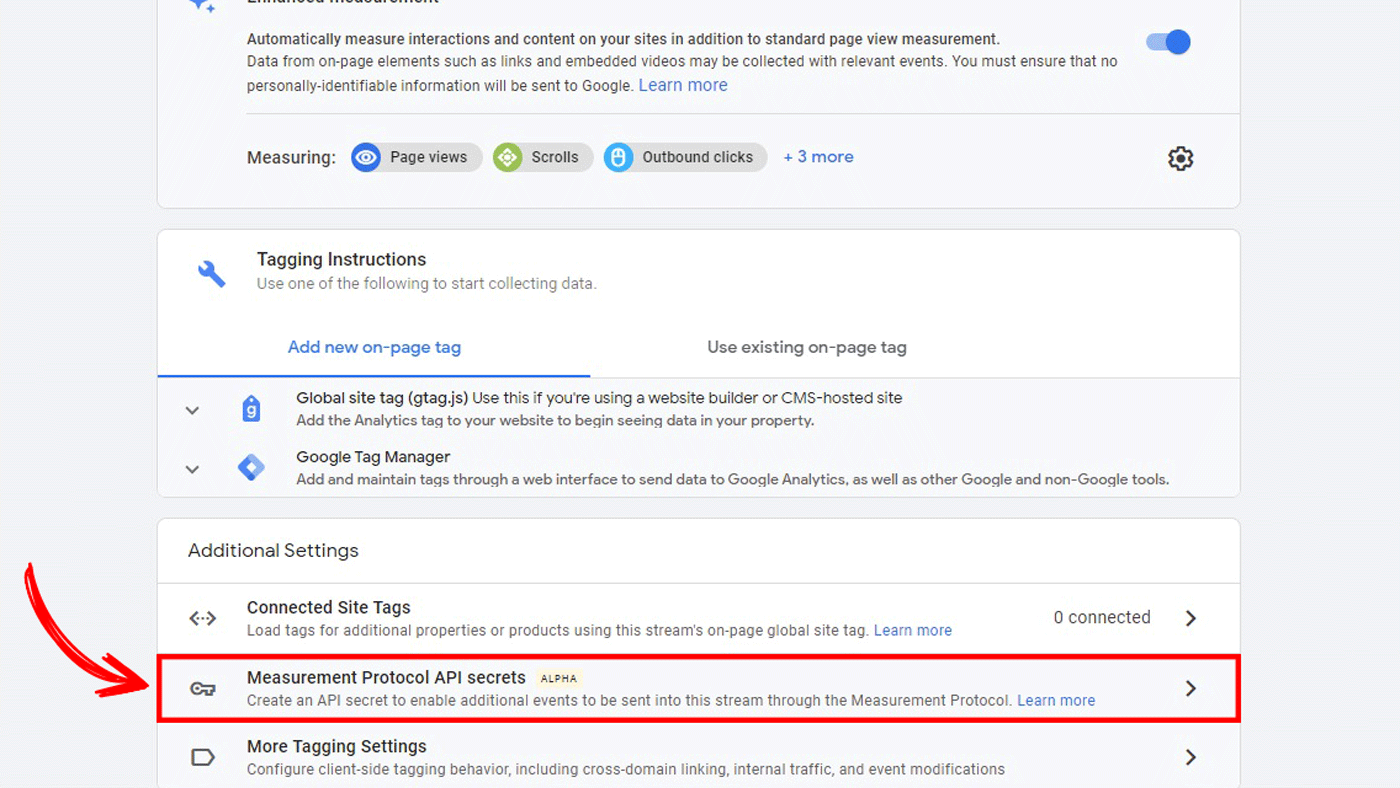1400x788 pixels.
Task: Click the Global site tag (gtag.js) title
Action: [x=382, y=398]
